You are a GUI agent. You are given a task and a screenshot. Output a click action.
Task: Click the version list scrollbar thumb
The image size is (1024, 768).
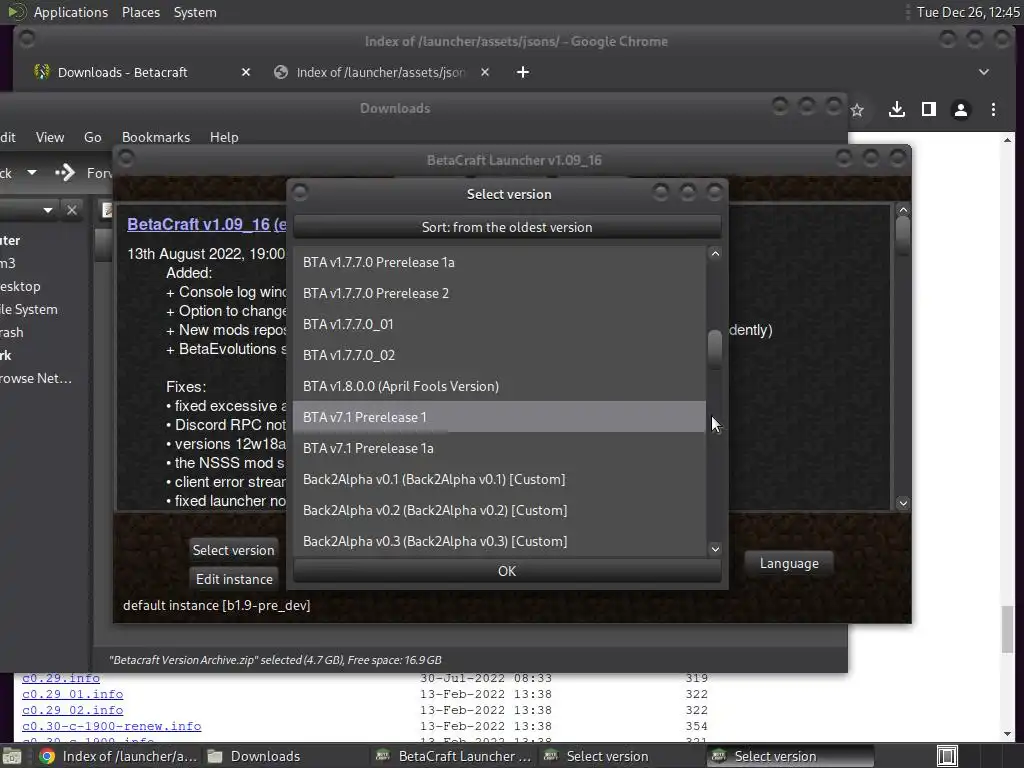[x=715, y=349]
